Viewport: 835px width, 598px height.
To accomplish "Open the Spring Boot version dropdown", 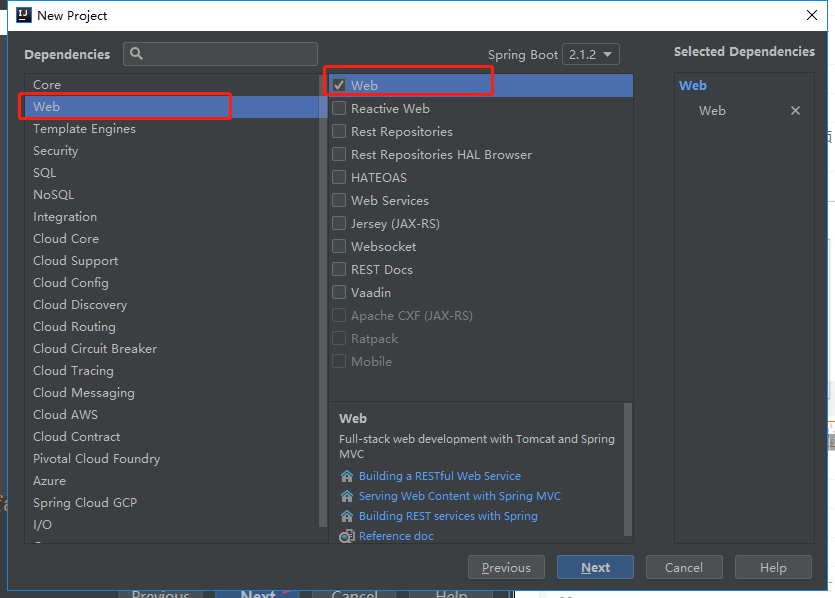I will coord(591,54).
